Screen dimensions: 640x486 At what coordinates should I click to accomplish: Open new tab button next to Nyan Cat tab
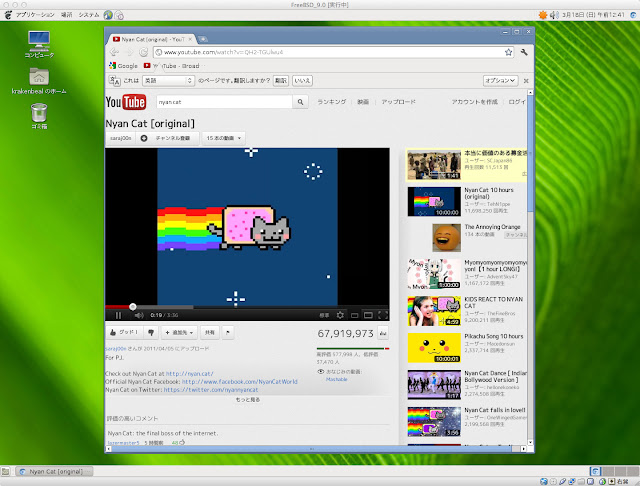[203, 39]
